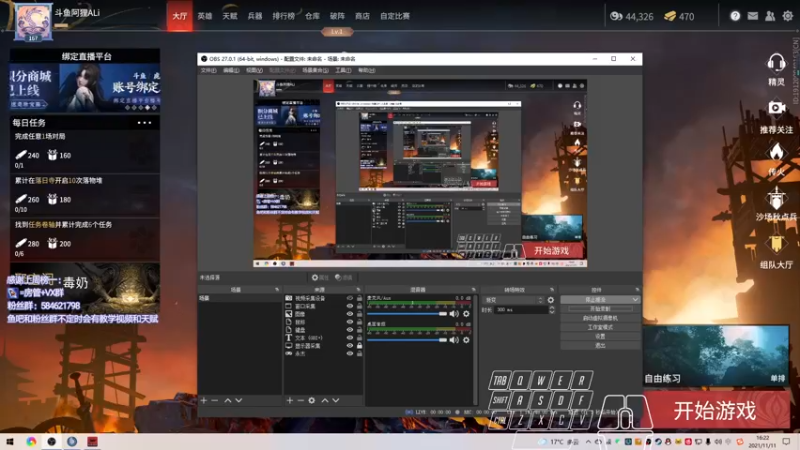Image resolution: width=800 pixels, height=450 pixels.
Task: Toggle visibility eye for 窗口采集 source
Action: pyautogui.click(x=349, y=306)
